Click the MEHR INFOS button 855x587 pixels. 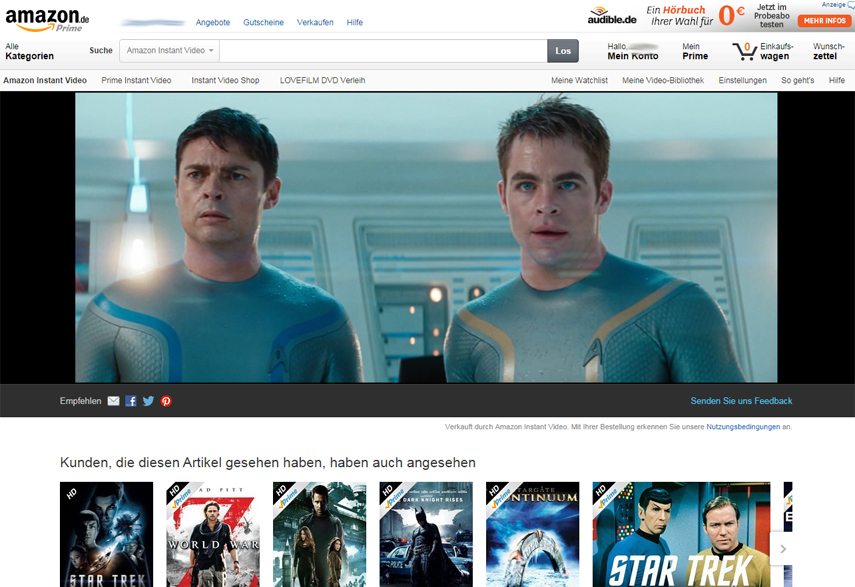click(824, 21)
